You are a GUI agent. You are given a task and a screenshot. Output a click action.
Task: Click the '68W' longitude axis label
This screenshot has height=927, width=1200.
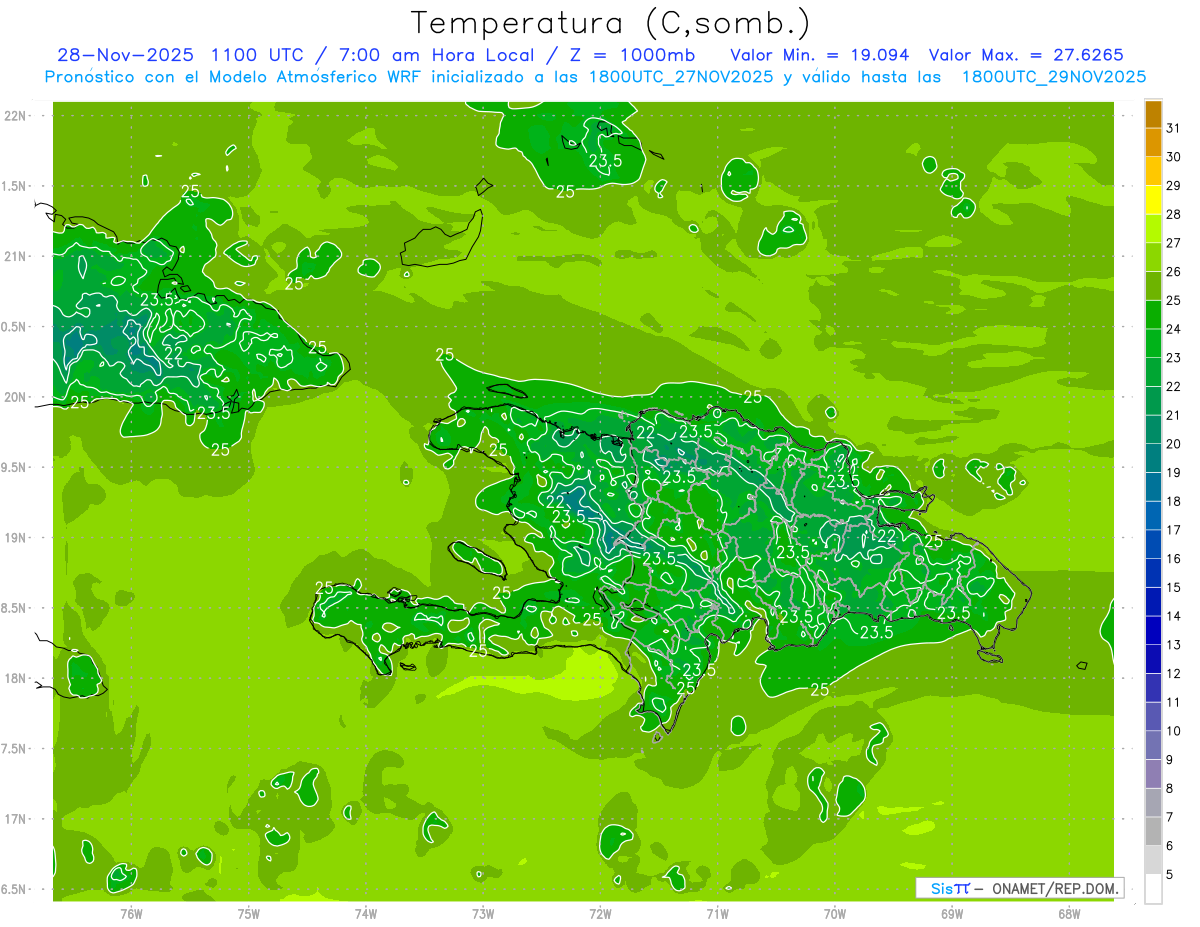1069,914
